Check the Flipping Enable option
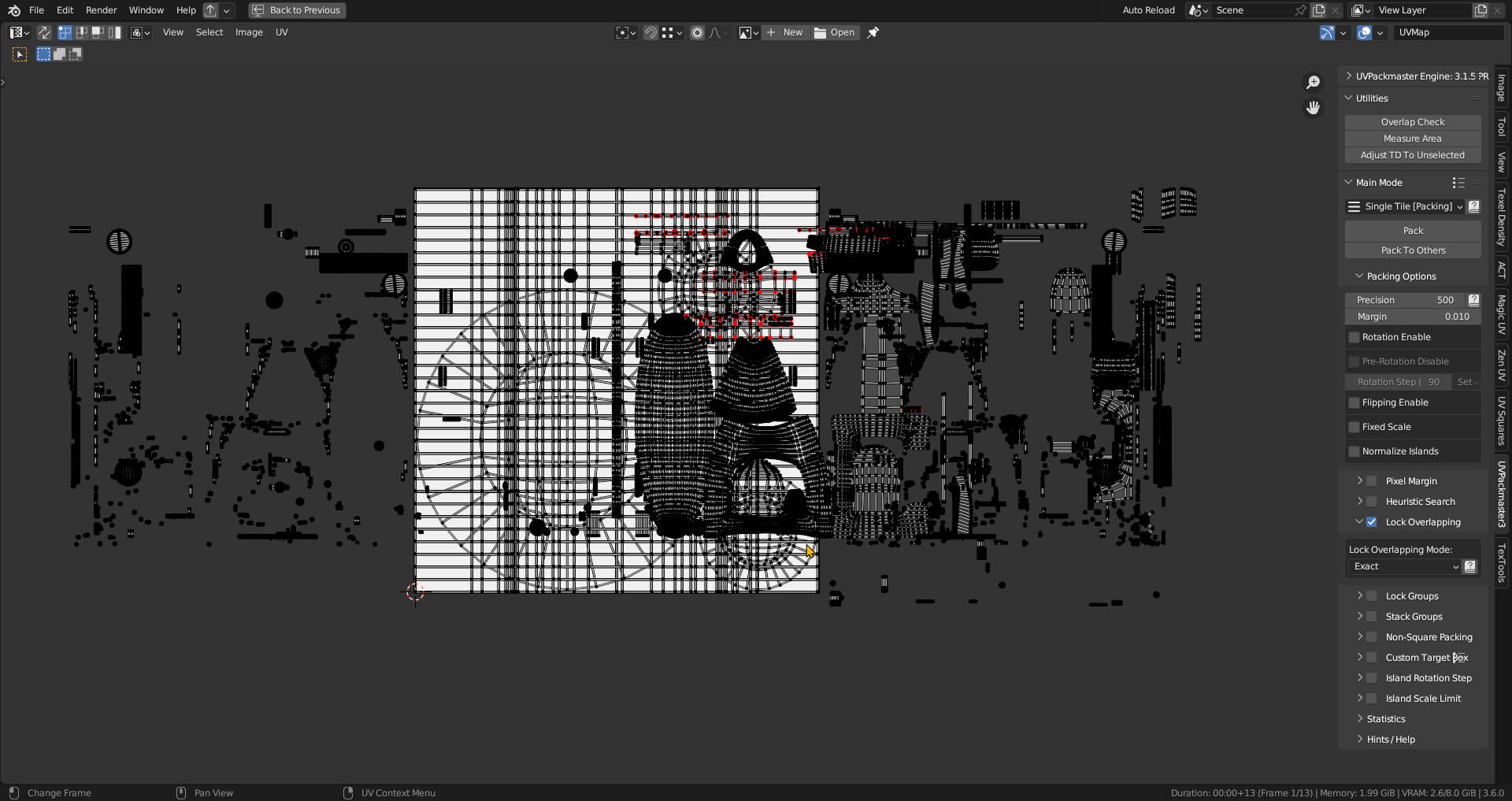The width and height of the screenshot is (1512, 801). [1354, 402]
